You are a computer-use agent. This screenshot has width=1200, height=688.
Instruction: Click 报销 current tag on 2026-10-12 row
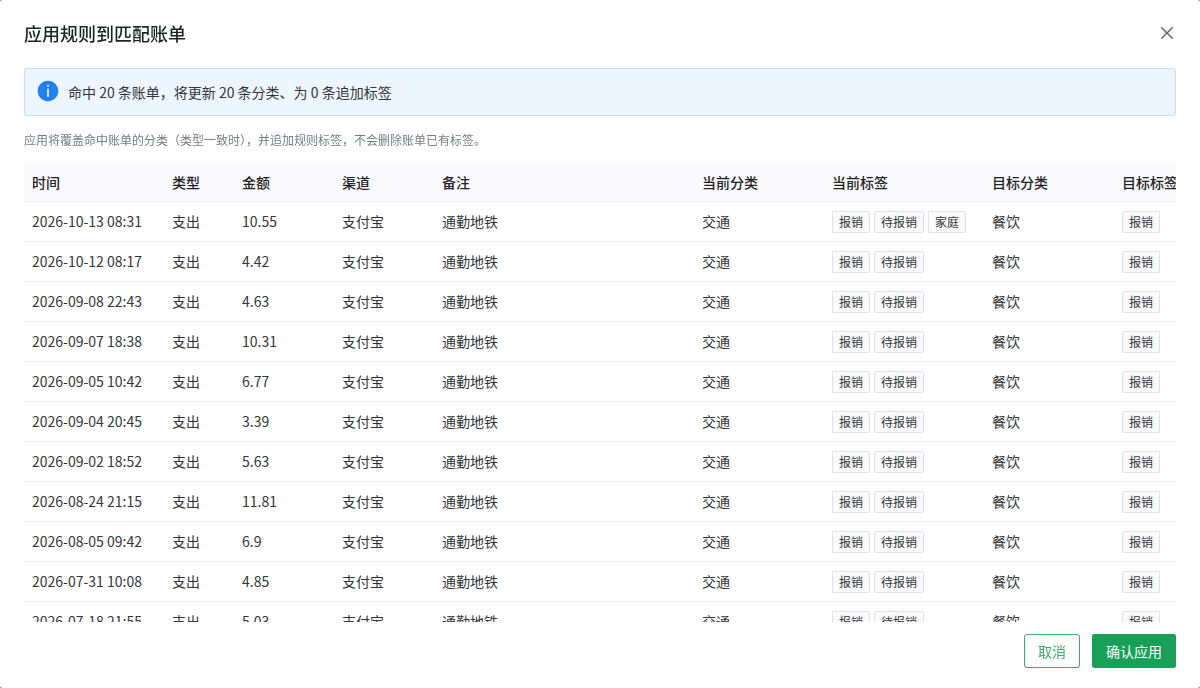click(x=851, y=262)
